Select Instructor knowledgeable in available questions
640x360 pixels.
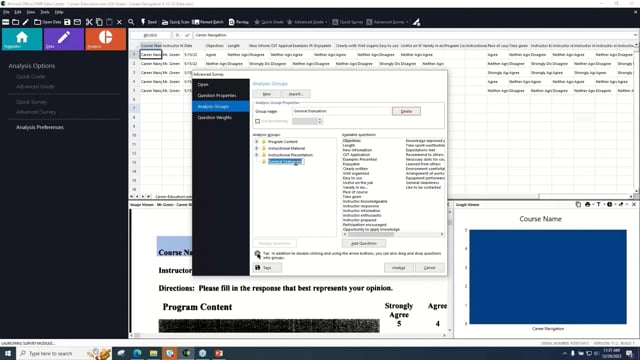click(x=365, y=201)
